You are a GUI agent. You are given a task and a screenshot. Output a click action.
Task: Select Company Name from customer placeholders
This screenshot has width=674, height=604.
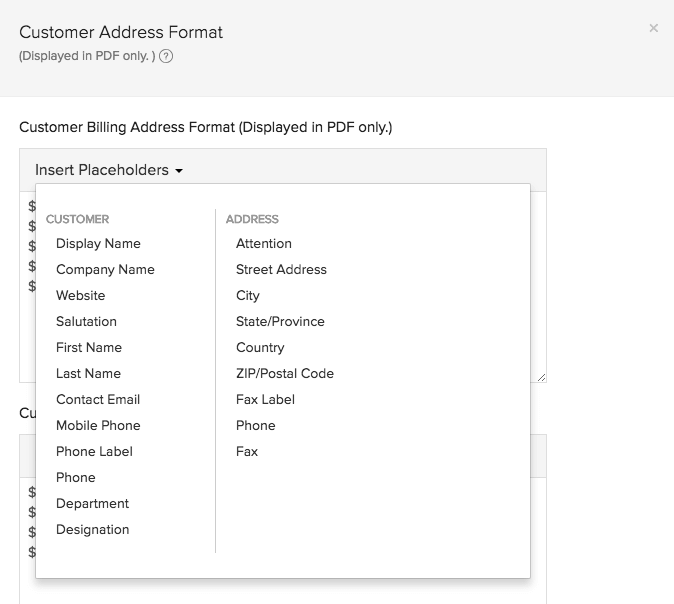coord(105,269)
